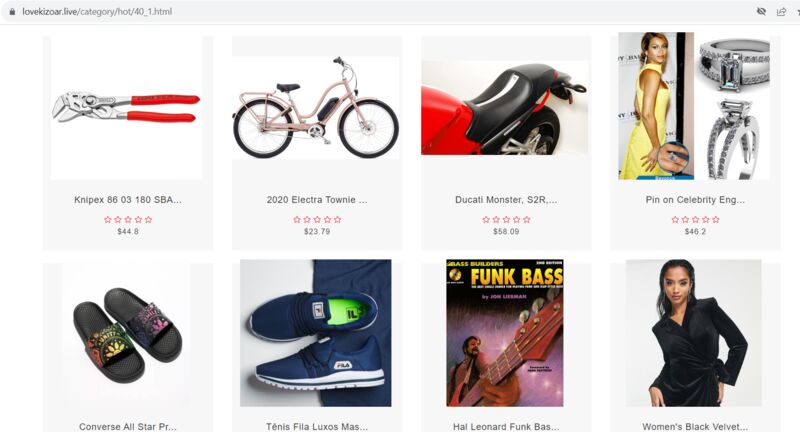Click the 2020 Electra Townie title link
800x432 pixels.
[317, 200]
